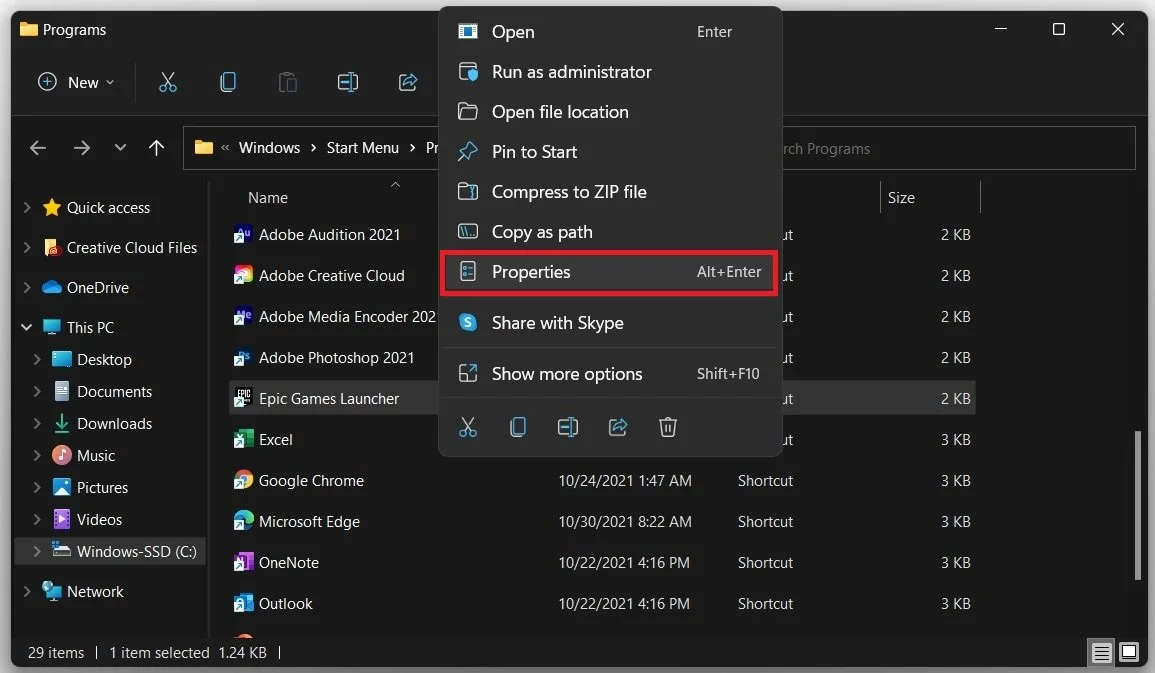This screenshot has height=673, width=1155.
Task: Click the Share icon in the toolbar
Action: click(408, 82)
